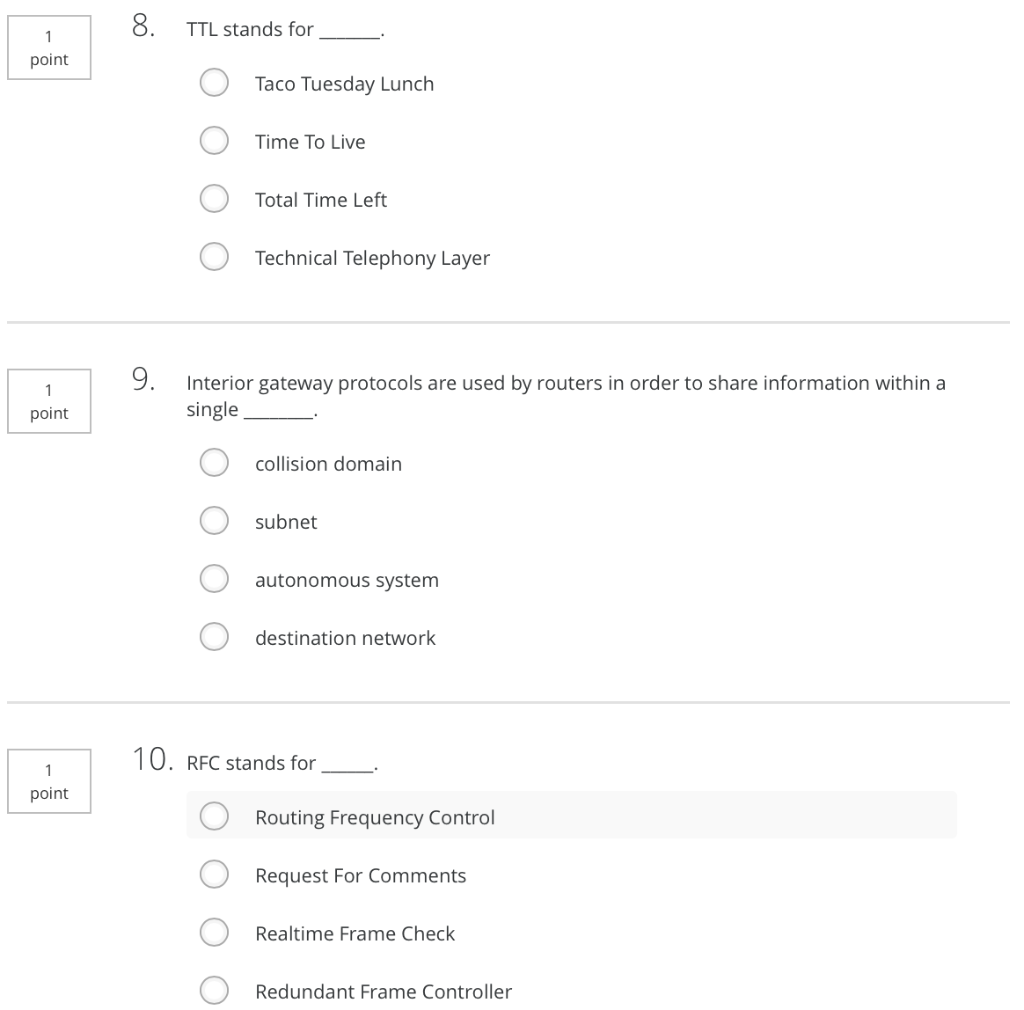Click the 1 point box beside question 10
This screenshot has width=1024, height=1010.
point(49,781)
